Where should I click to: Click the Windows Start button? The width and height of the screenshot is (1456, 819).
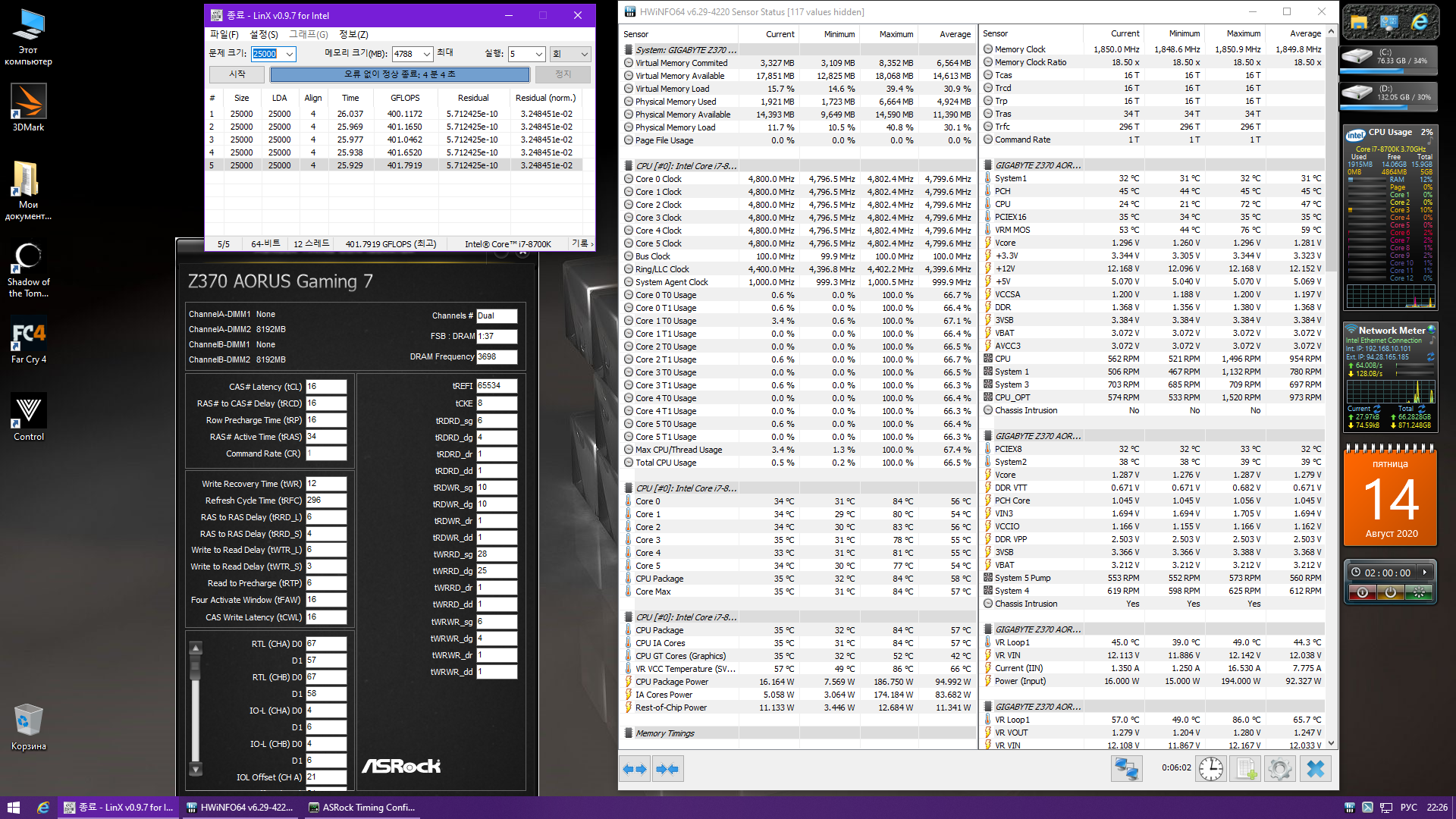(13, 808)
